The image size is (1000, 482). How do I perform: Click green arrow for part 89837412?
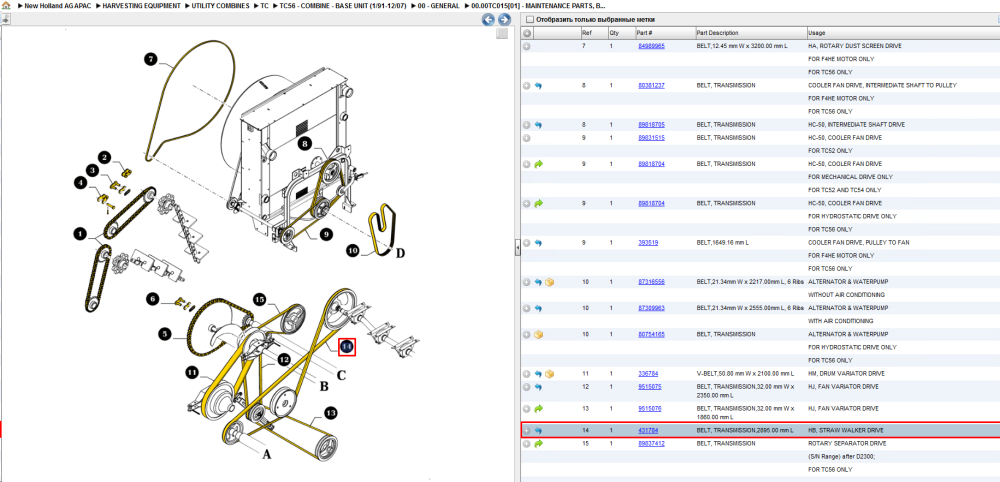[538, 443]
